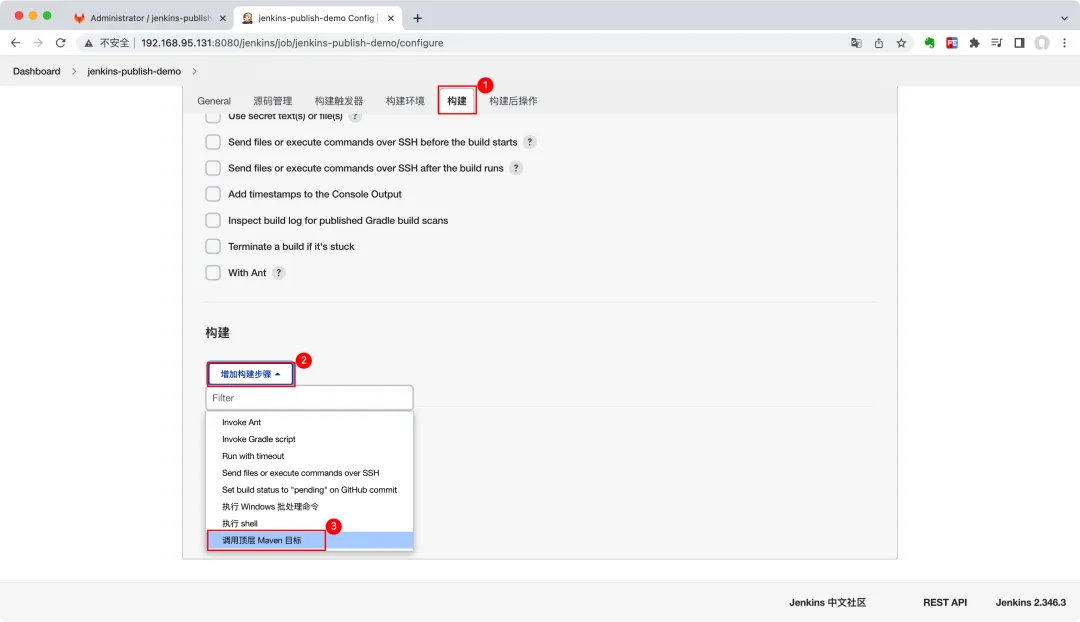Close the Administrator GitLab tab
Image resolution: width=1080 pixels, height=622 pixels.
tap(222, 19)
